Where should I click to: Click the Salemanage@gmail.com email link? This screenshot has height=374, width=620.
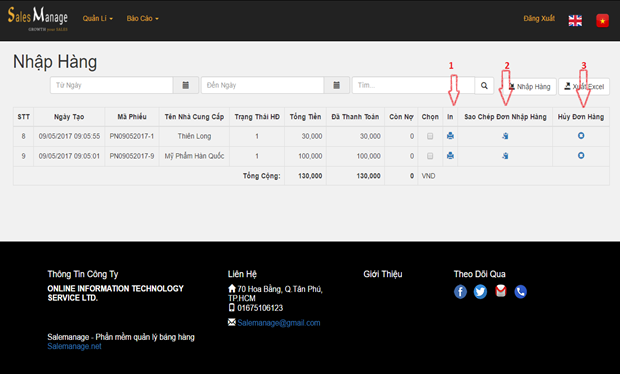pyautogui.click(x=279, y=323)
